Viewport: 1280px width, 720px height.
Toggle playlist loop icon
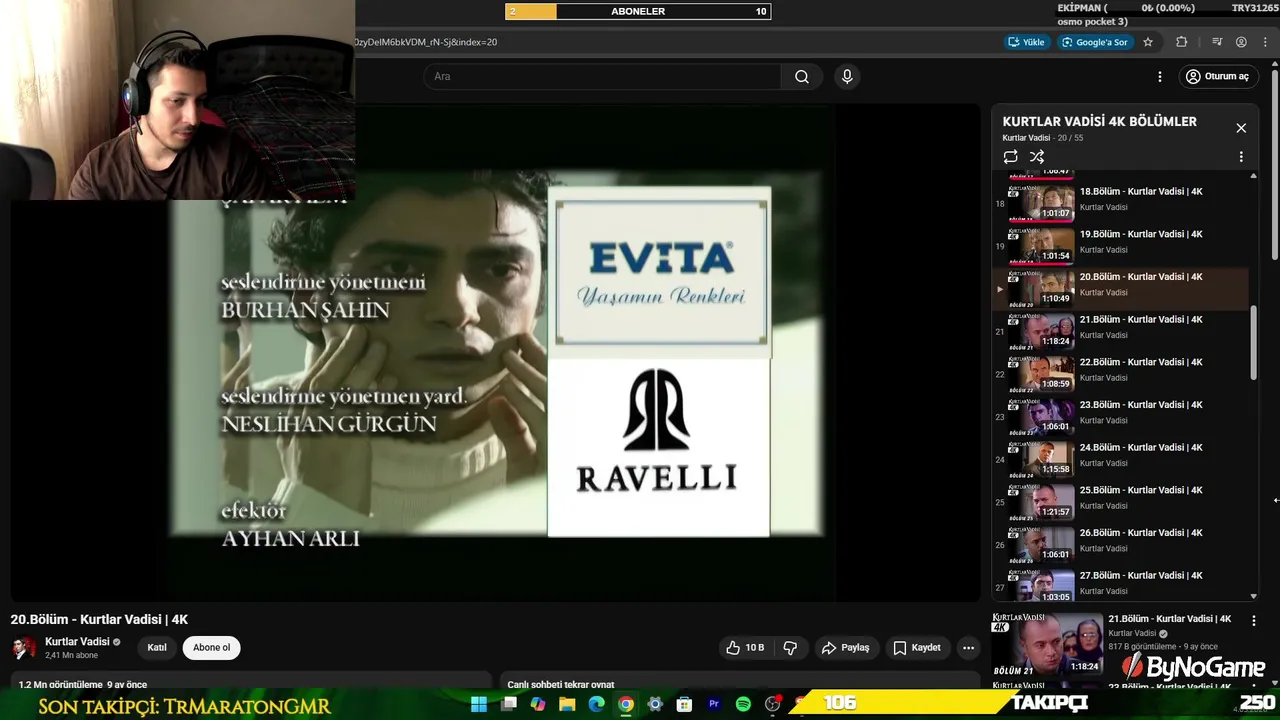click(x=1011, y=157)
